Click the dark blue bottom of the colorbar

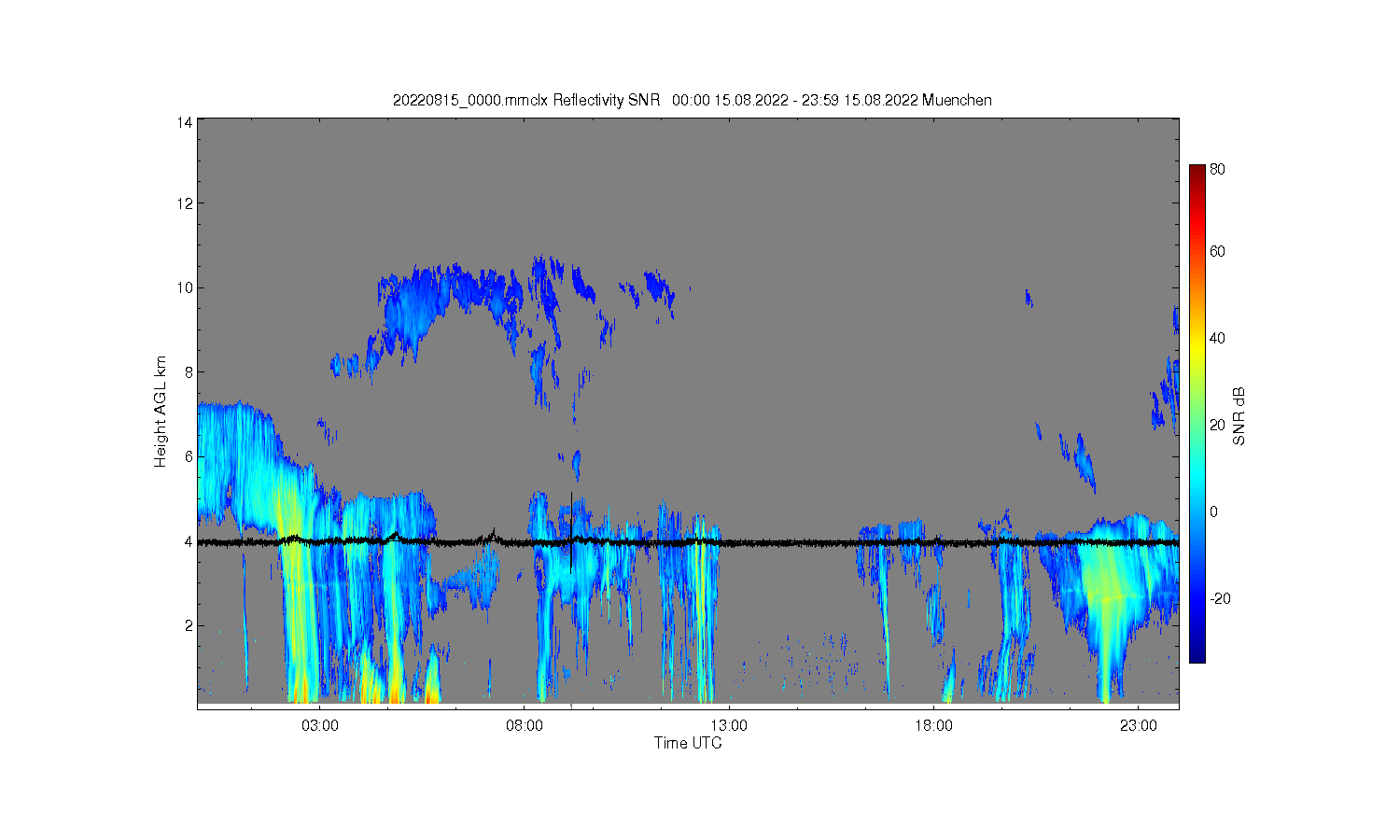point(1197,653)
